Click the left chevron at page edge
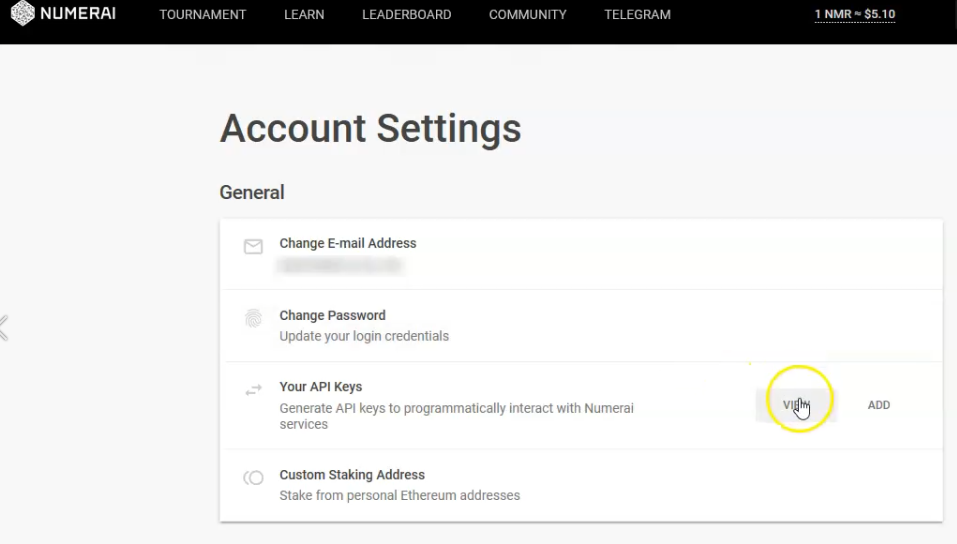The height and width of the screenshot is (544, 957). click(4, 328)
